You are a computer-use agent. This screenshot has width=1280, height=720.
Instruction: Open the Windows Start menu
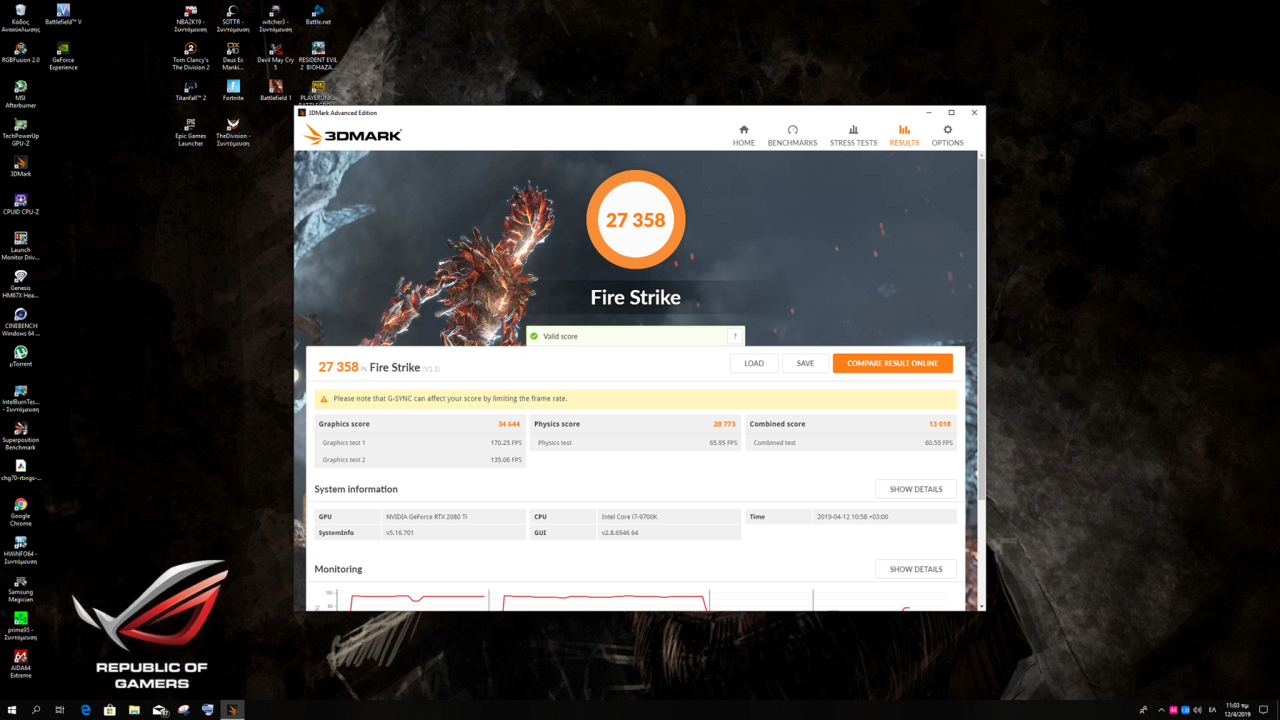tap(12, 710)
